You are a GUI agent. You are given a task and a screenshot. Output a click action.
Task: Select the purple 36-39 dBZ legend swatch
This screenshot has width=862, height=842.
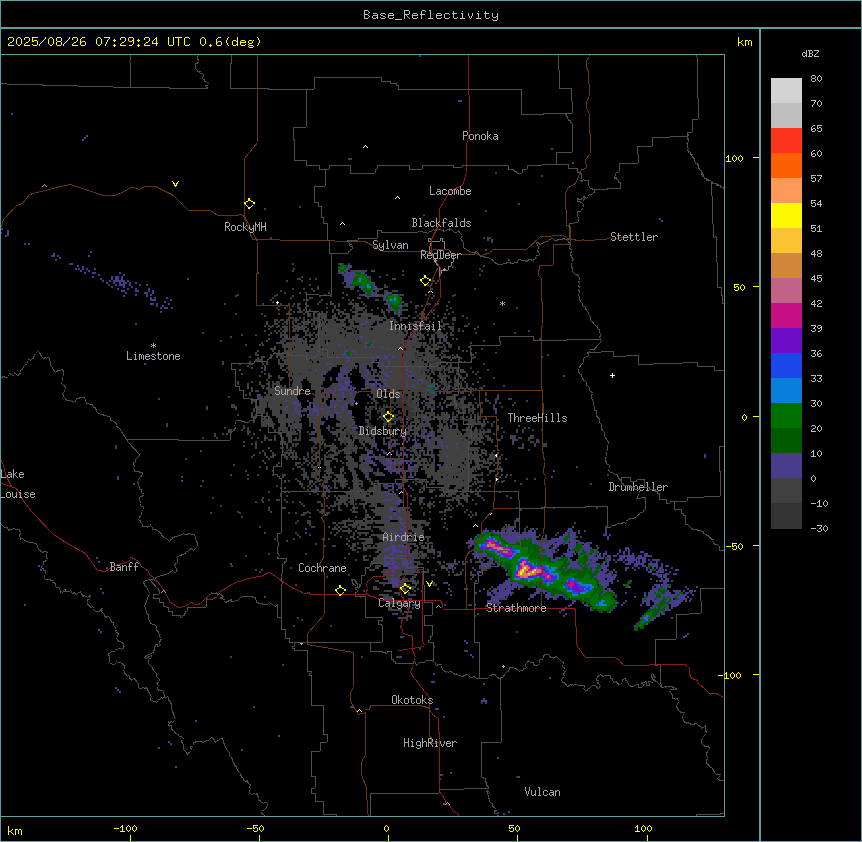click(x=786, y=341)
